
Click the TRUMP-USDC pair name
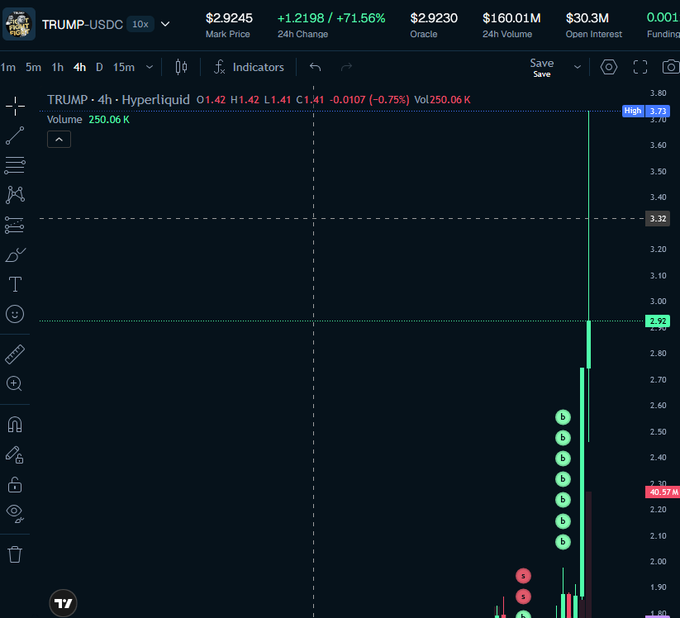coord(82,25)
